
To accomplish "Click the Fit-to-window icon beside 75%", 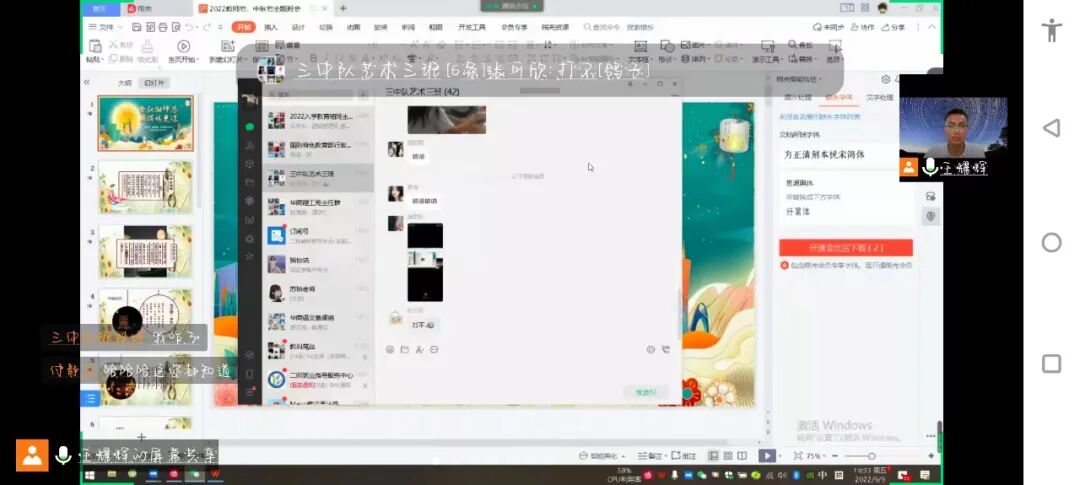I will [x=798, y=456].
